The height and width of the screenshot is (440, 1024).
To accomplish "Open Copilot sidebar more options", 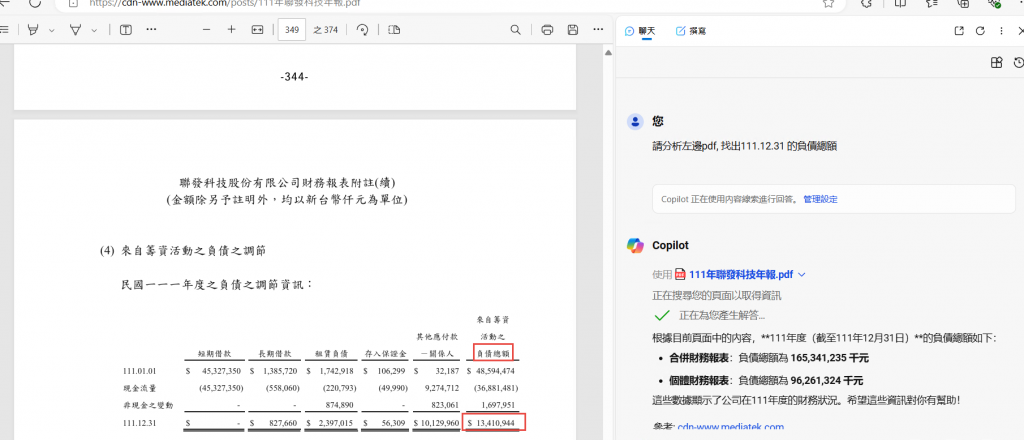I will pyautogui.click(x=1001, y=31).
